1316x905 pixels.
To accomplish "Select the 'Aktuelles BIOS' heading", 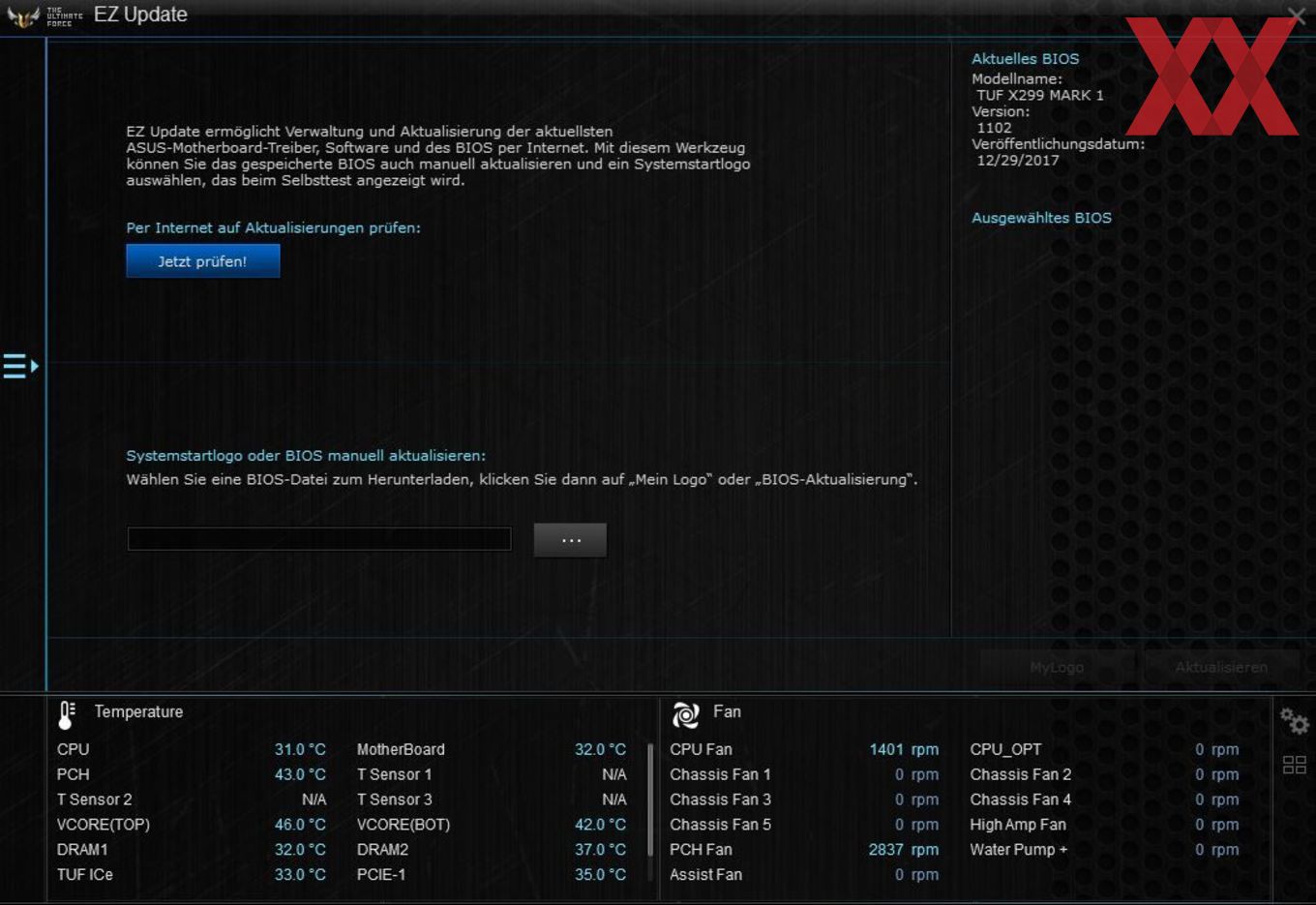I will point(1025,58).
